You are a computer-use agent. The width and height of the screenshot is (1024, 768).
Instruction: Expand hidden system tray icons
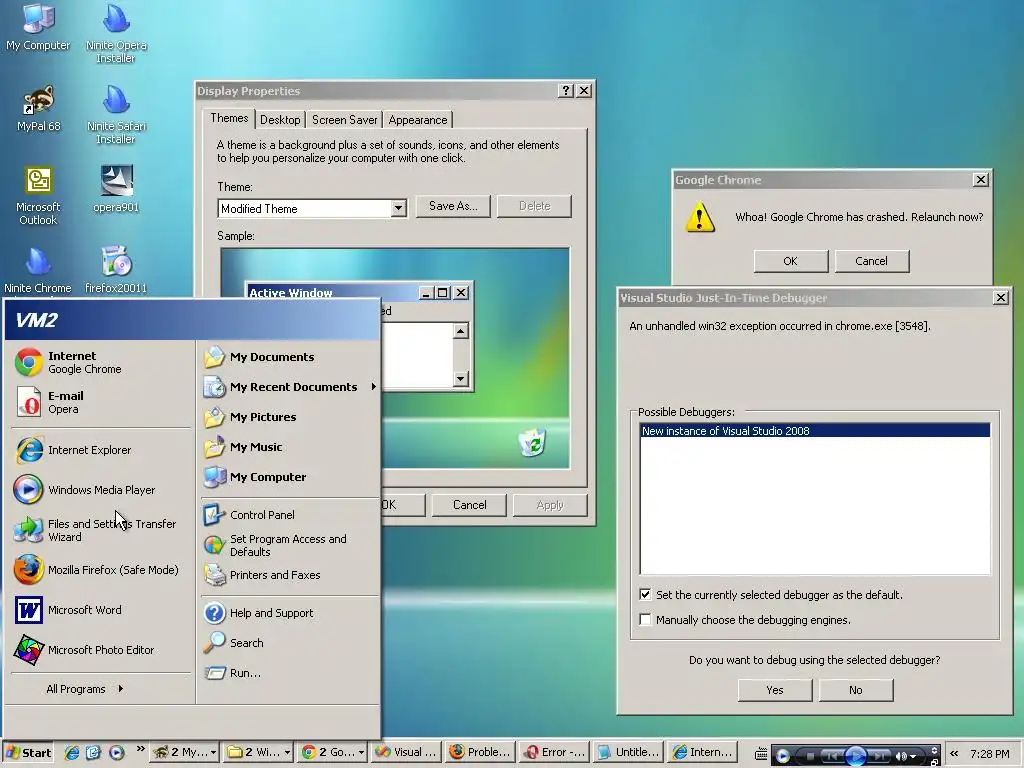[954, 754]
